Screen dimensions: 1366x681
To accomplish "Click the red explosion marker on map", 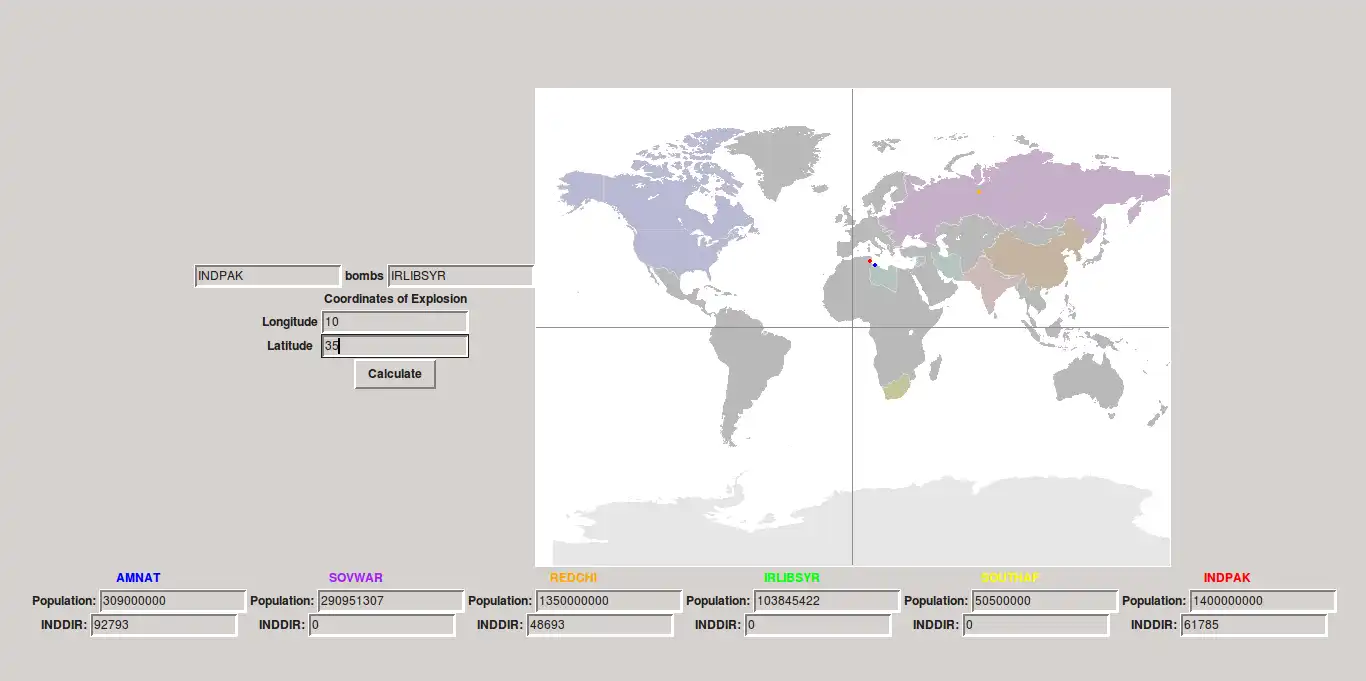I will pos(869,261).
